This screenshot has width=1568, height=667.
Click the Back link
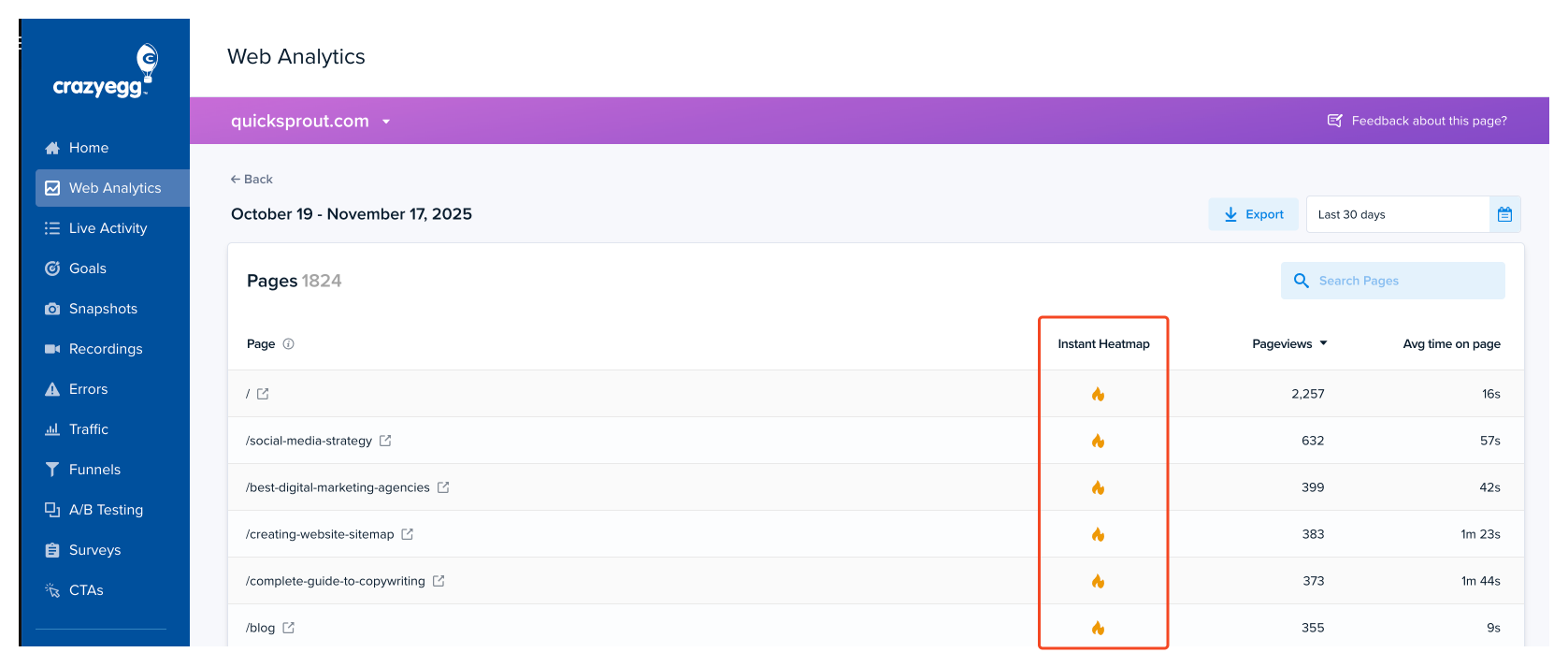coord(252,179)
